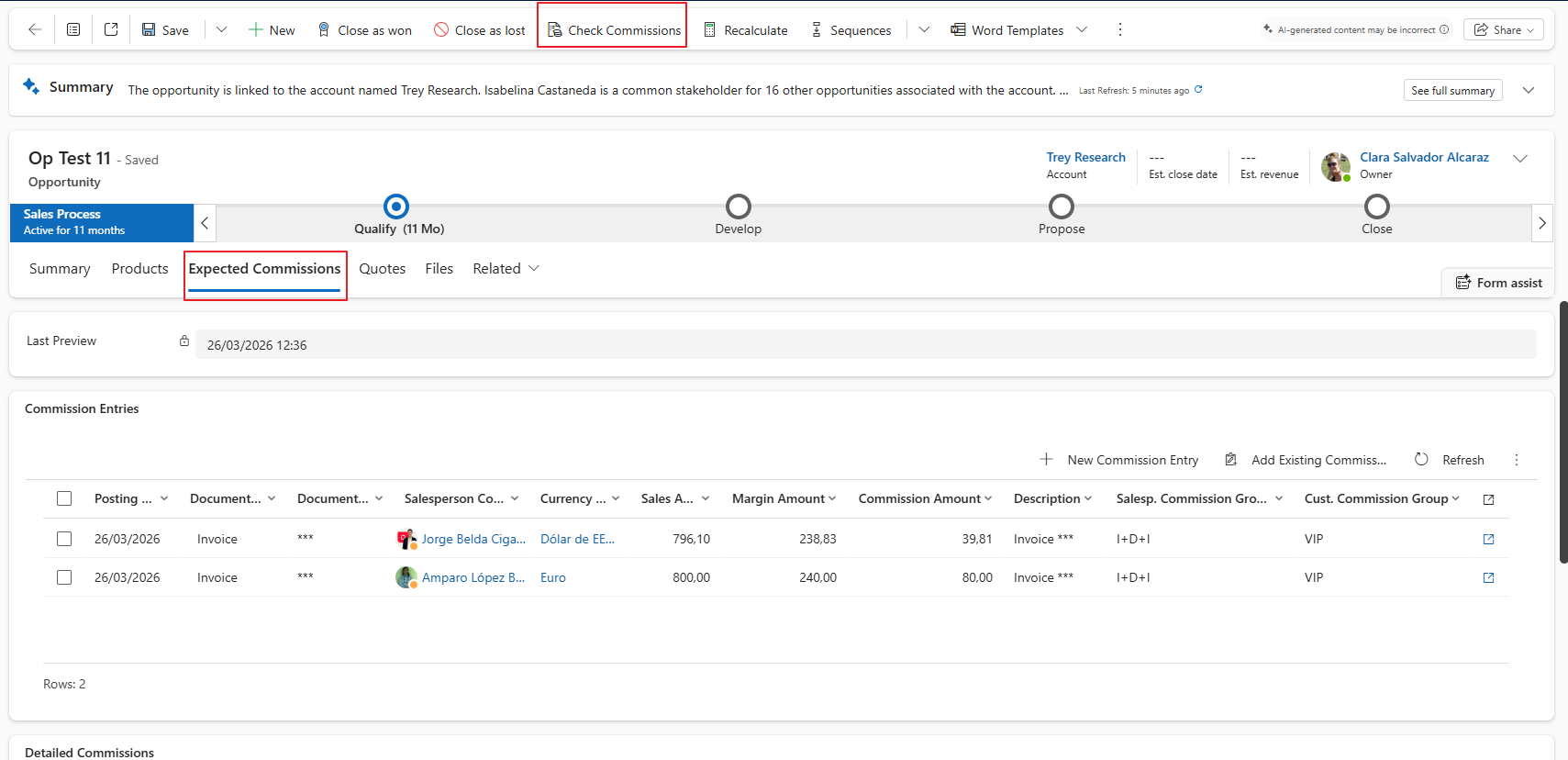Click New to create a record

tap(272, 30)
